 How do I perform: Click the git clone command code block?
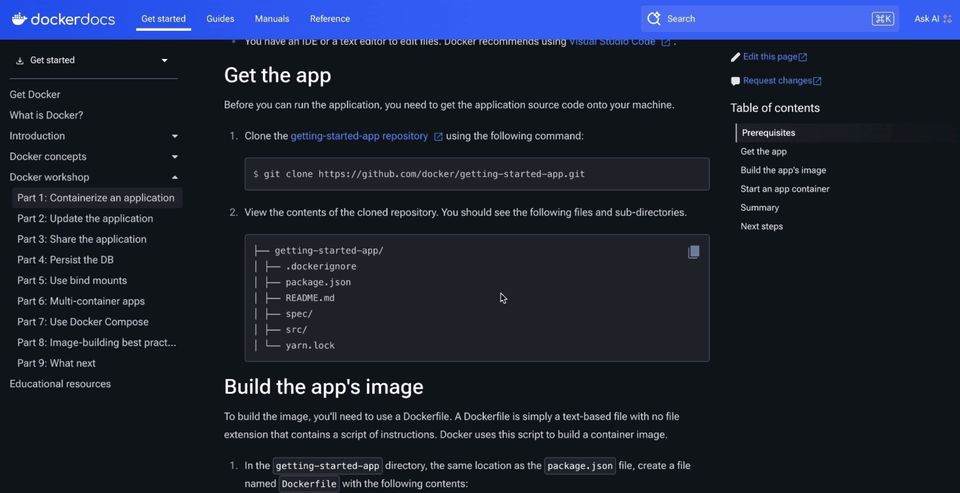tap(477, 174)
